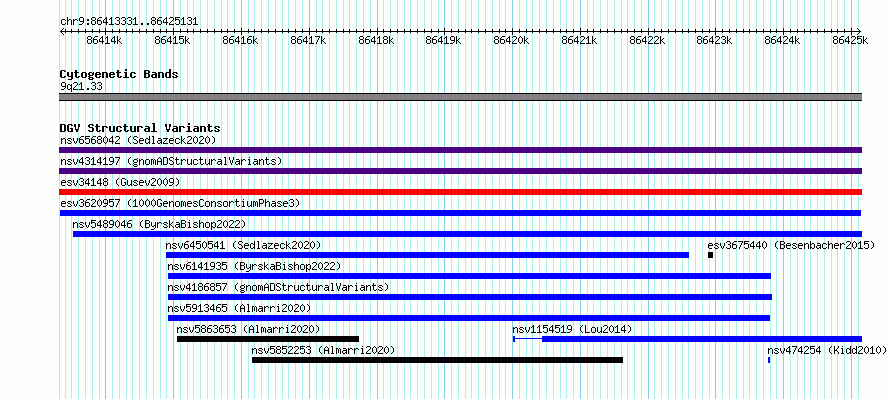890x399 pixels.
Task: Click the Cytogenetic Bands track title
Action: 119,74
